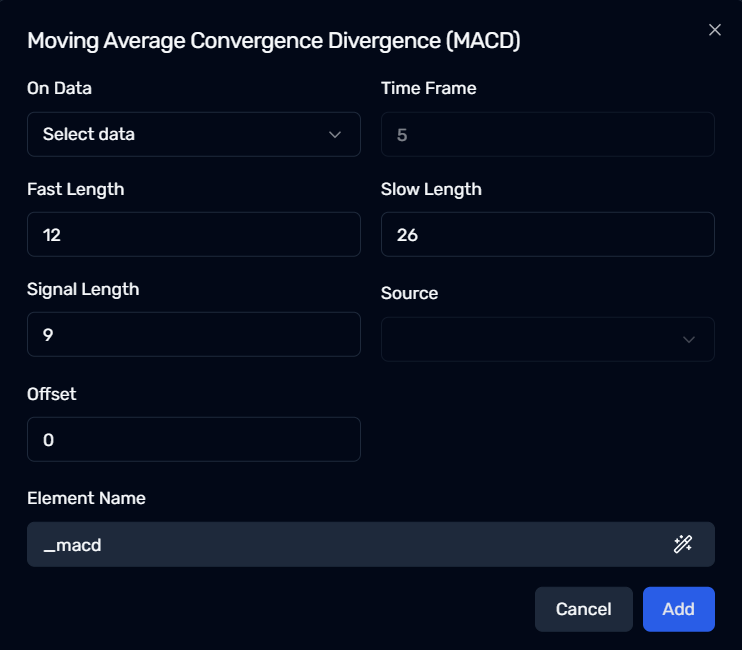Focus the Fast Length field with 12
The width and height of the screenshot is (742, 650).
(x=194, y=235)
